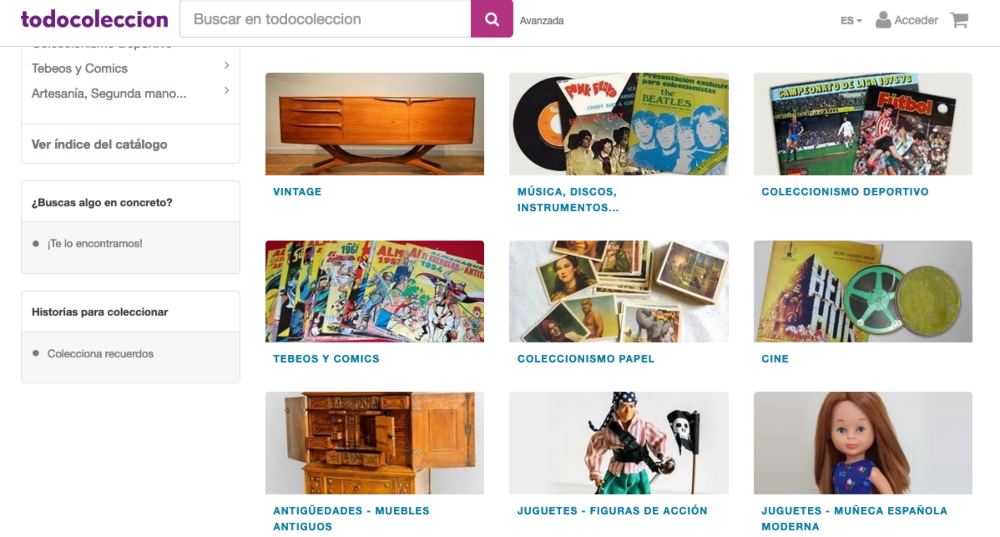Open the shopping cart icon
Image resolution: width=1000 pixels, height=537 pixels.
(959, 20)
